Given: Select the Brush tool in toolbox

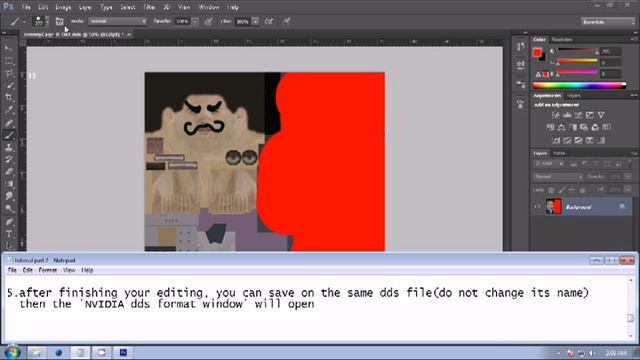Looking at the screenshot, I should click(9, 135).
